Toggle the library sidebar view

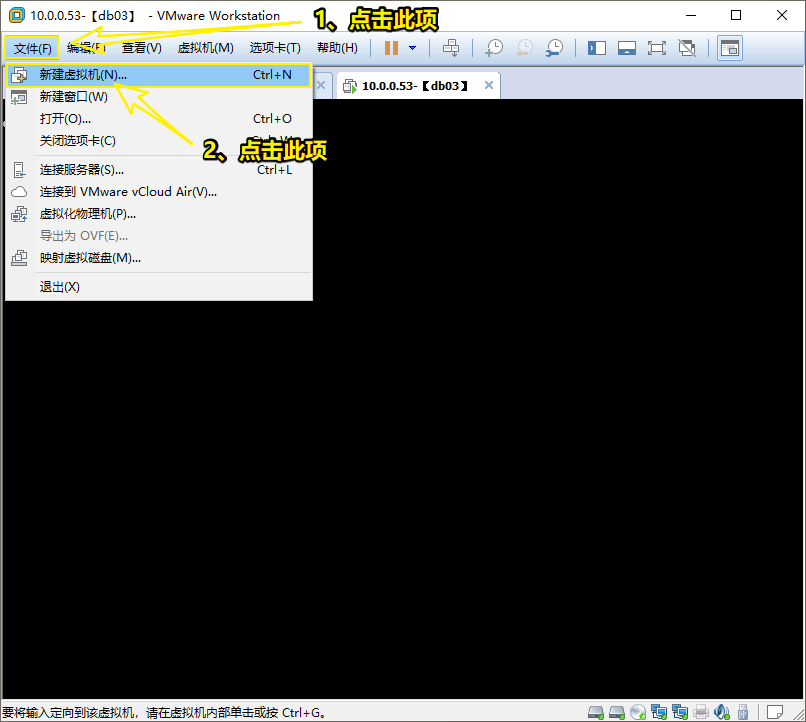[597, 48]
